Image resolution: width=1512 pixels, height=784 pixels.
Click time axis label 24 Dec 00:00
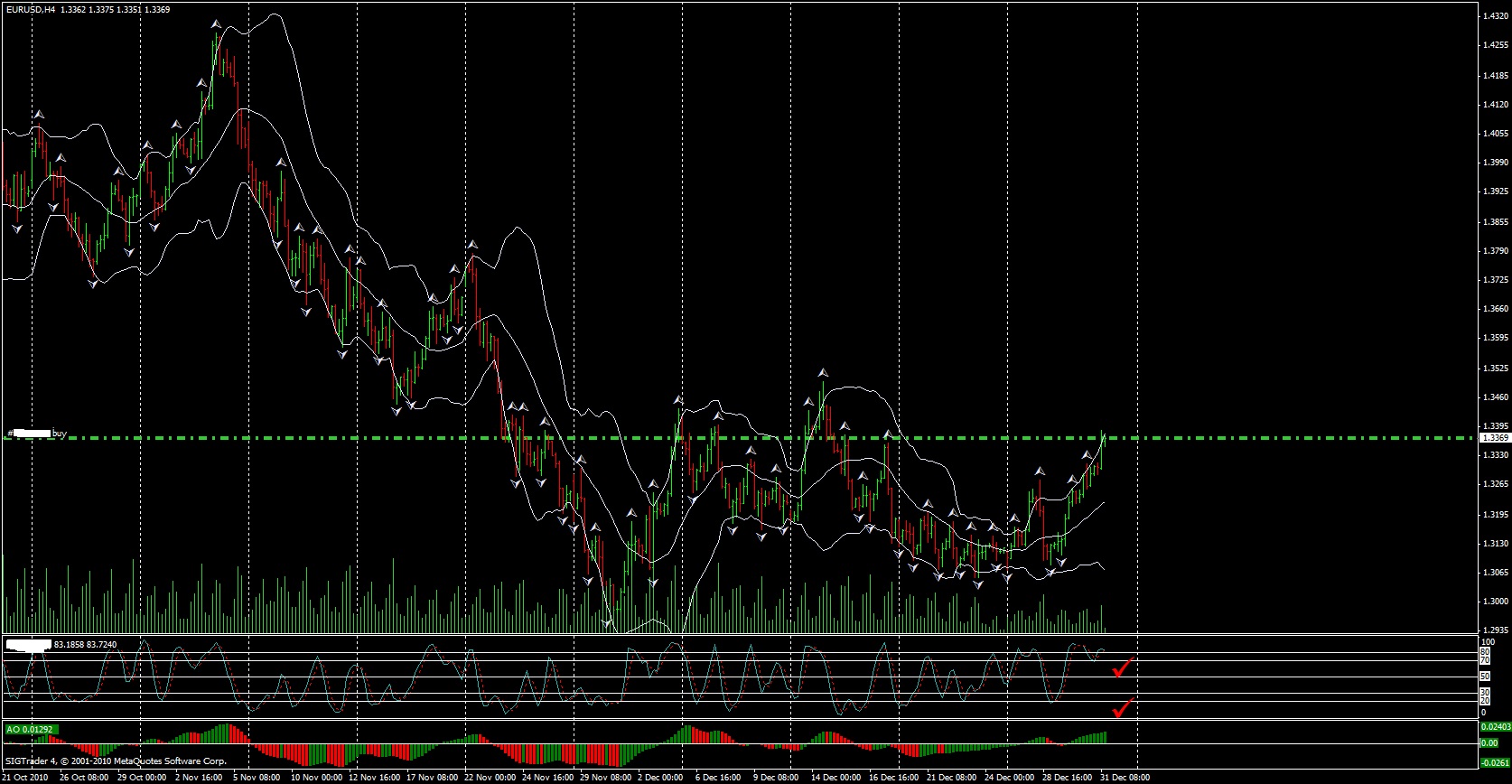point(1010,777)
